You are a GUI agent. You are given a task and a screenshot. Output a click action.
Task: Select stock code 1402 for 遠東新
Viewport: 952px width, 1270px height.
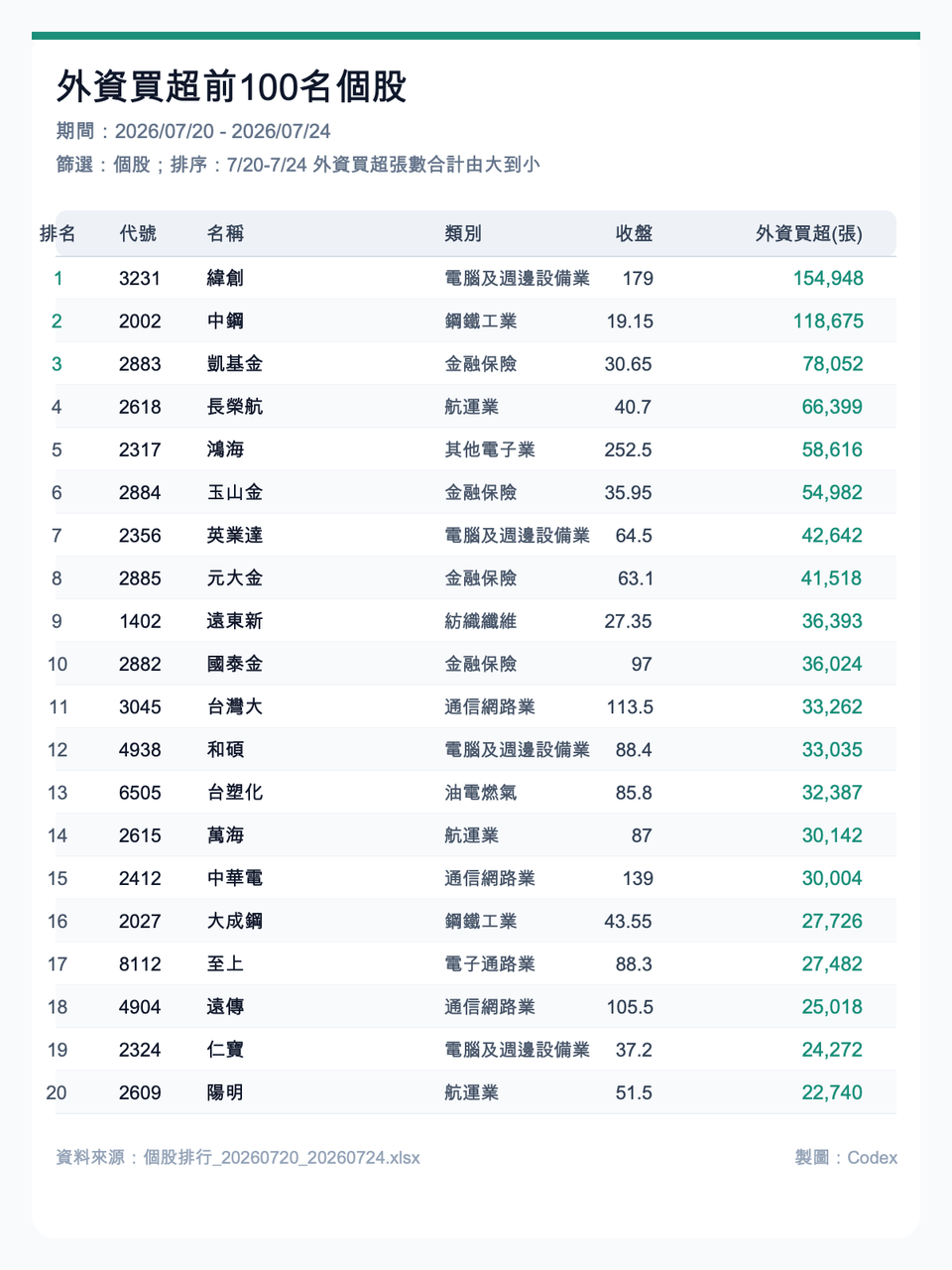[x=140, y=621]
